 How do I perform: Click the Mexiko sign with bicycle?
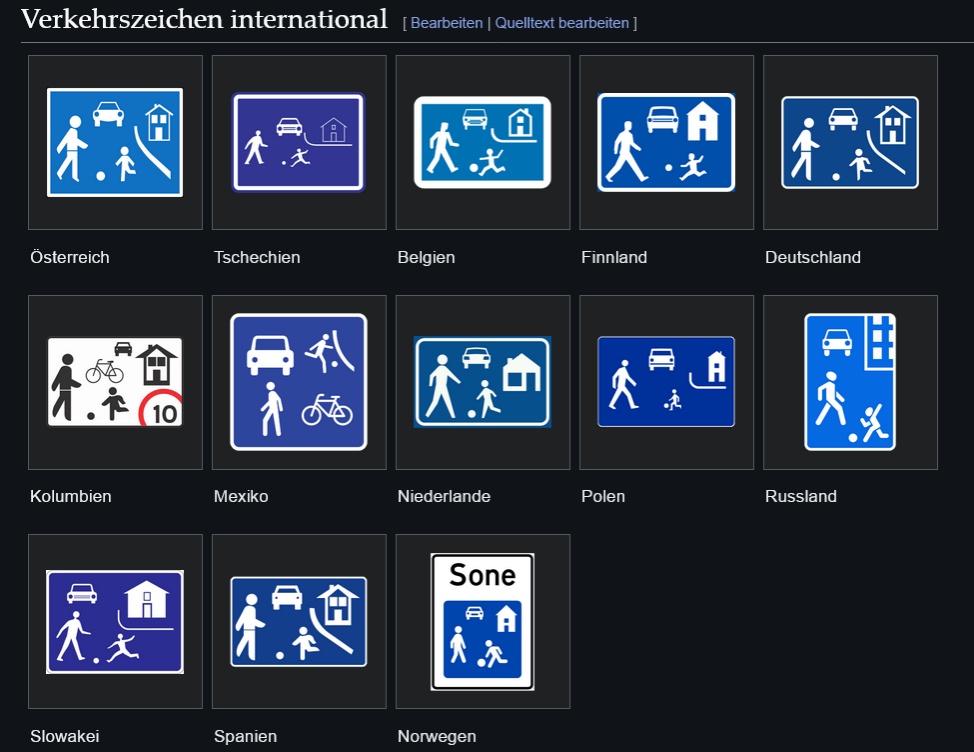tap(299, 382)
